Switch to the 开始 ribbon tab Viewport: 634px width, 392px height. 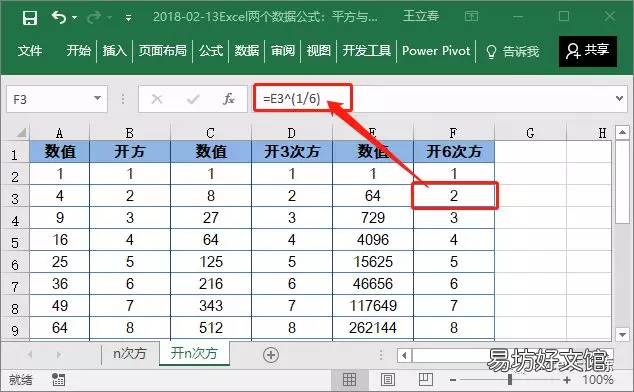[78, 51]
